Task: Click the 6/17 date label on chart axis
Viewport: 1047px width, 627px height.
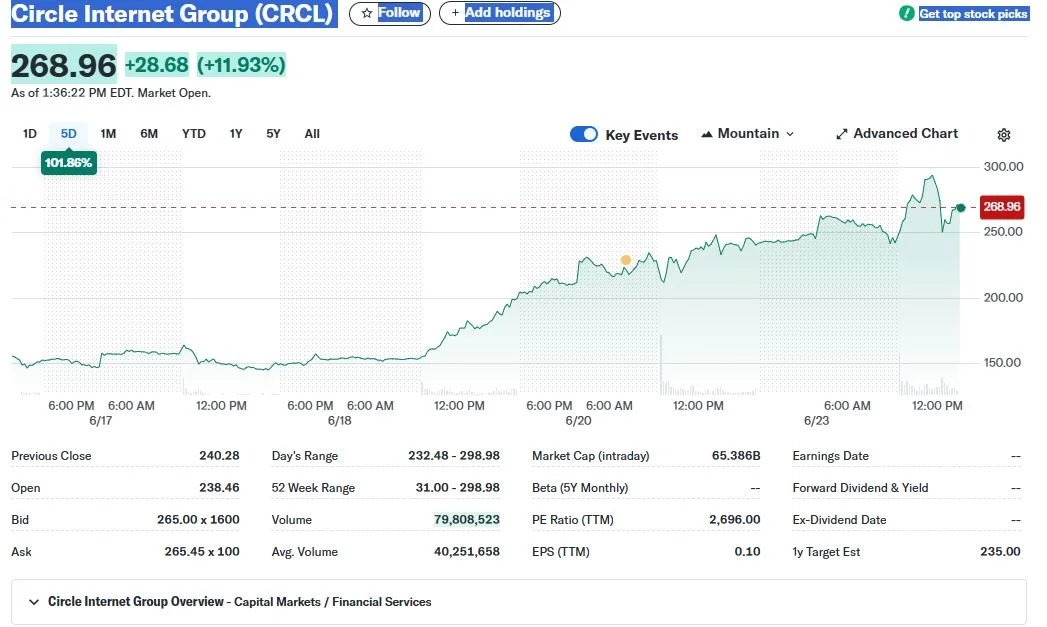Action: pos(100,421)
